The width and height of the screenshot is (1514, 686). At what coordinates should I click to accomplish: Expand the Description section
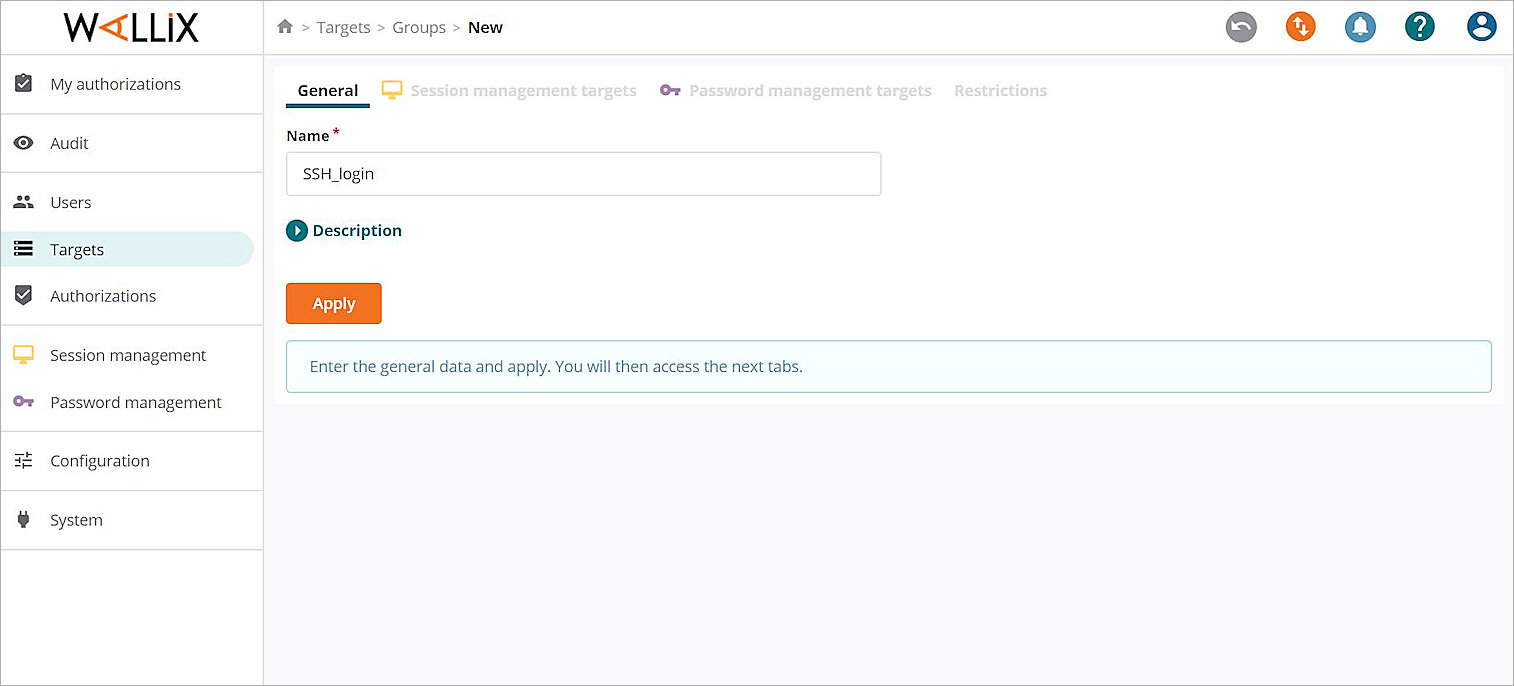pos(344,230)
